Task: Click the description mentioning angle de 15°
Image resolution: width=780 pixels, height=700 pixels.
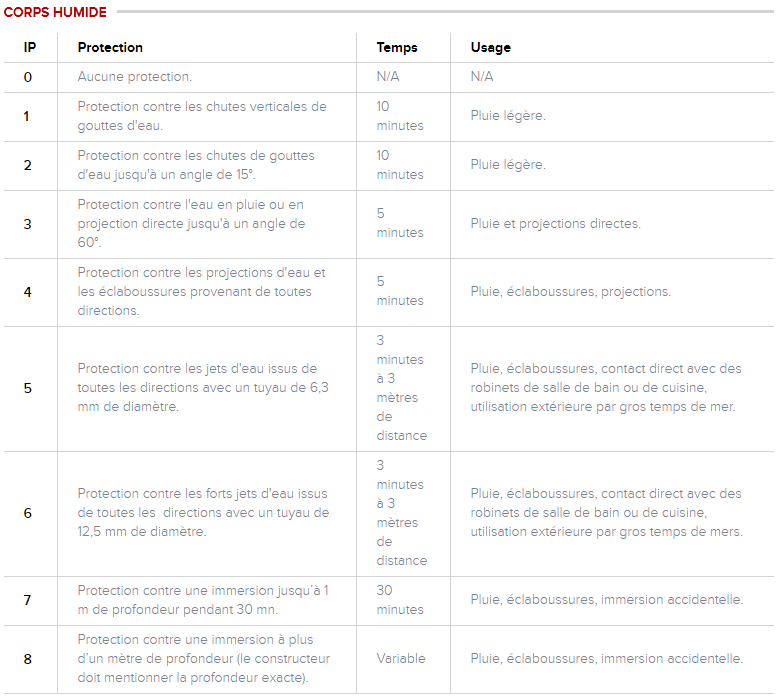Action: (x=195, y=165)
